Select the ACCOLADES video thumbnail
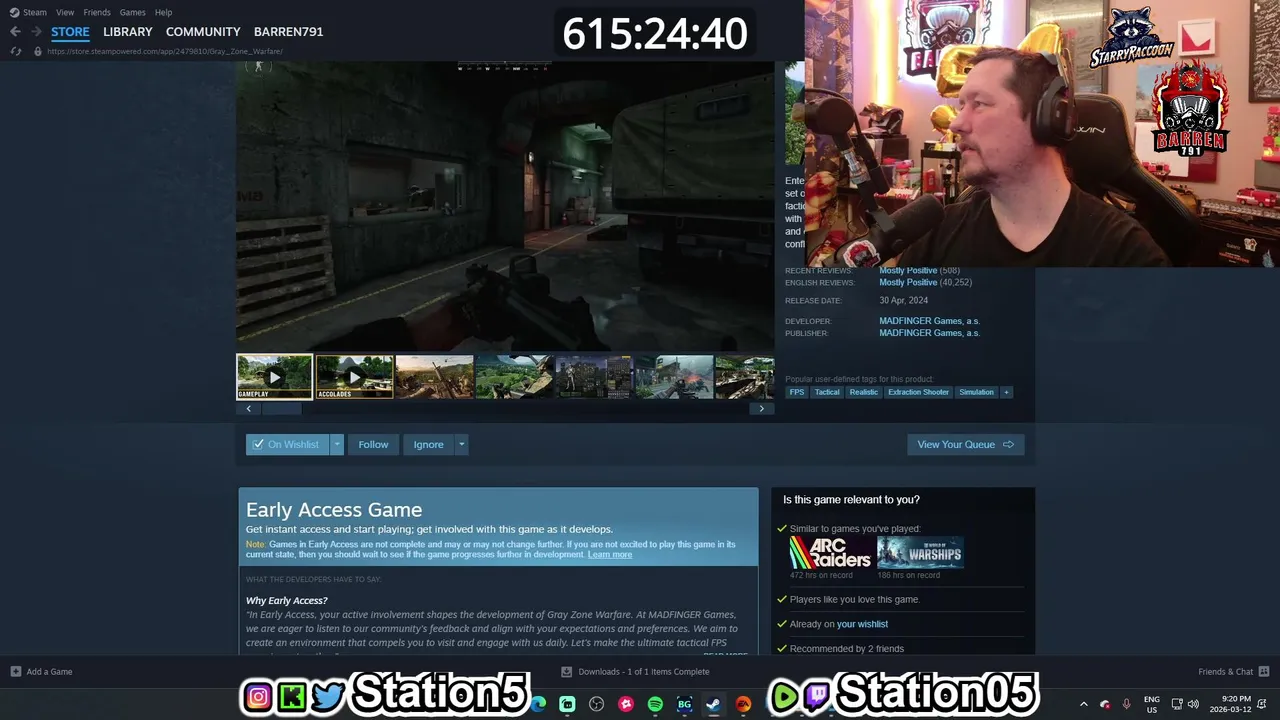This screenshot has width=1280, height=720. click(x=354, y=377)
